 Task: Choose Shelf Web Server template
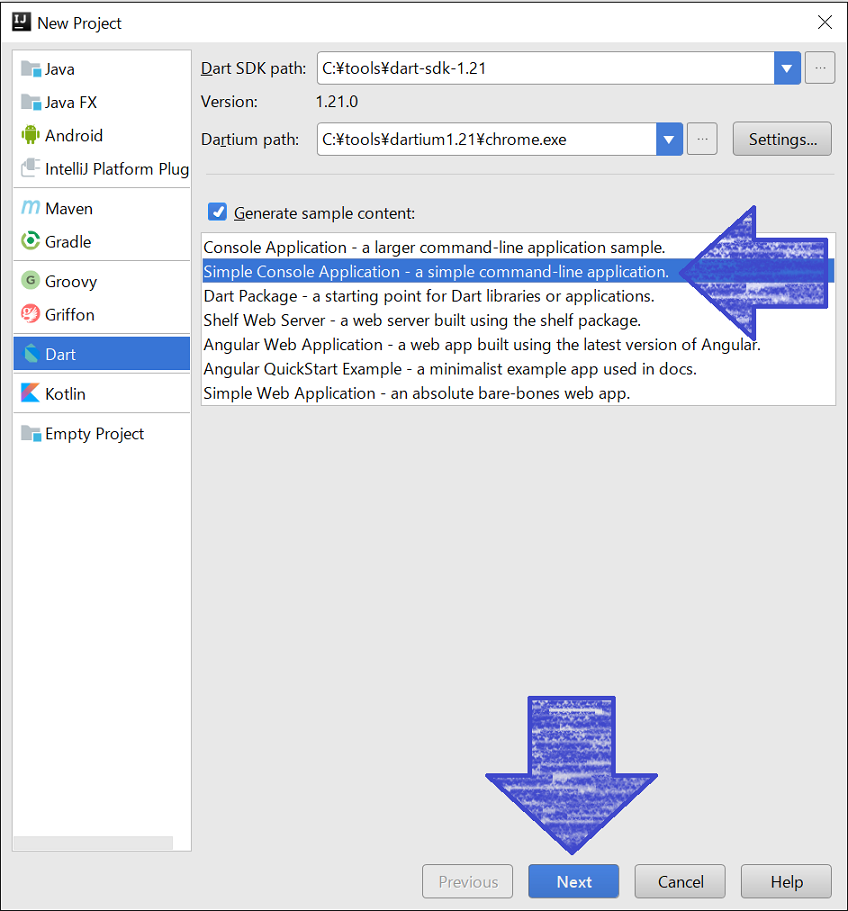(518, 320)
